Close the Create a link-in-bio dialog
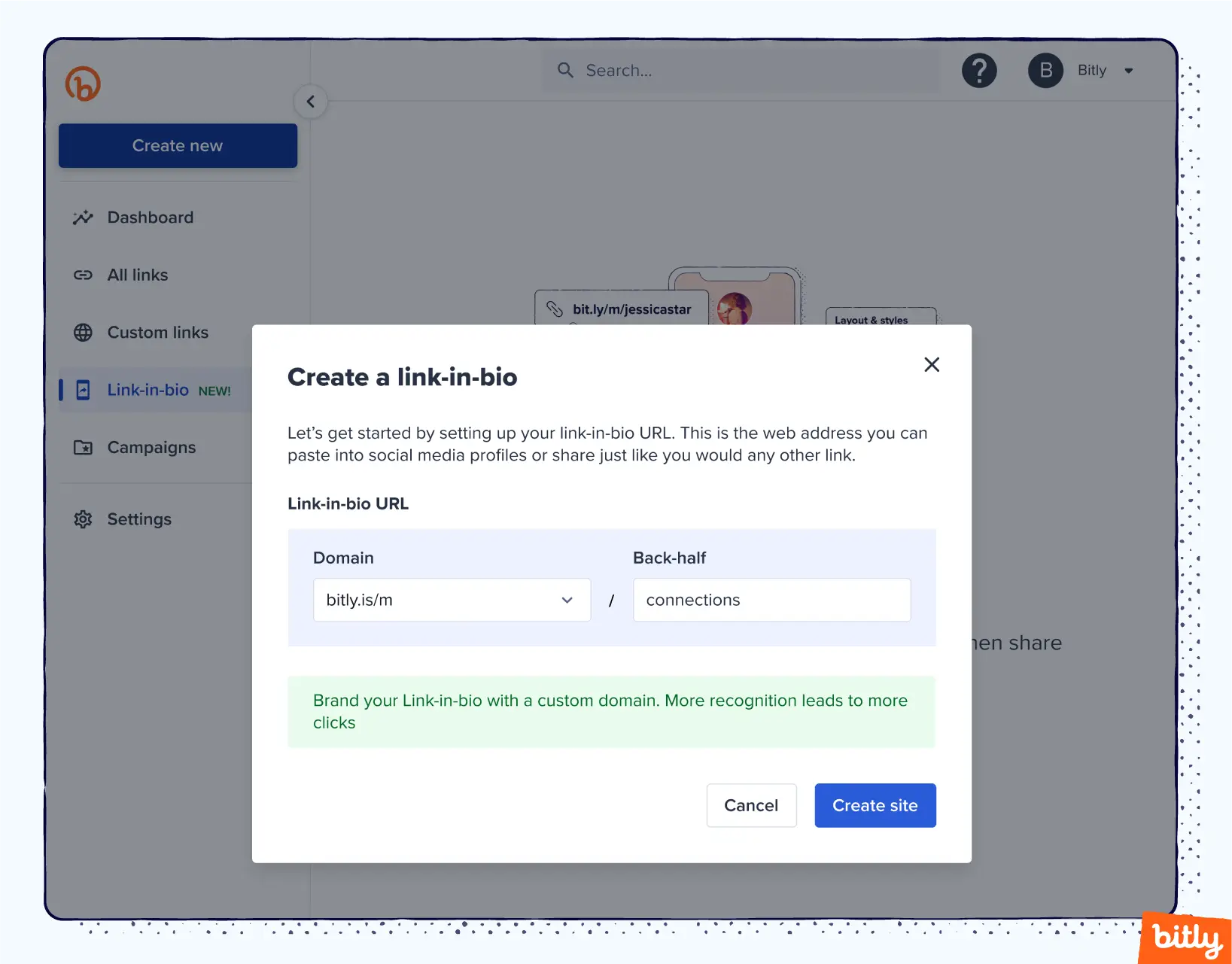1232x964 pixels. [931, 365]
